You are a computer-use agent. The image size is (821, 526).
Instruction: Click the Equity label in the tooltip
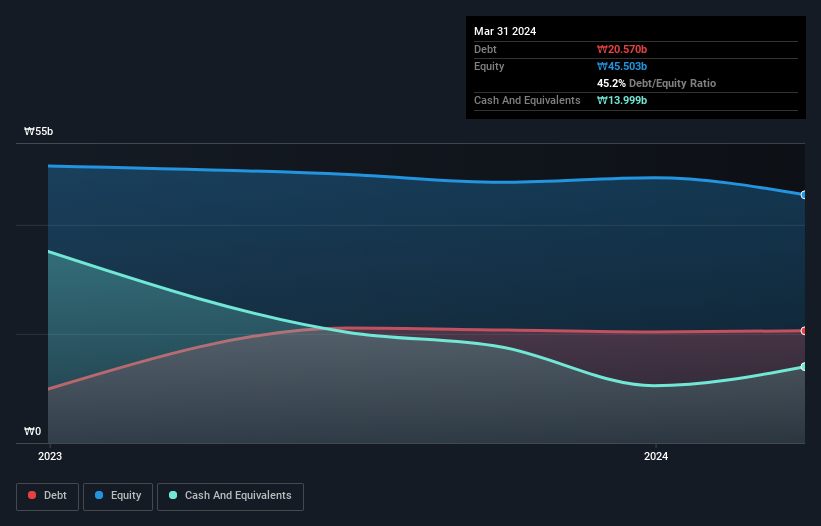tap(489, 66)
